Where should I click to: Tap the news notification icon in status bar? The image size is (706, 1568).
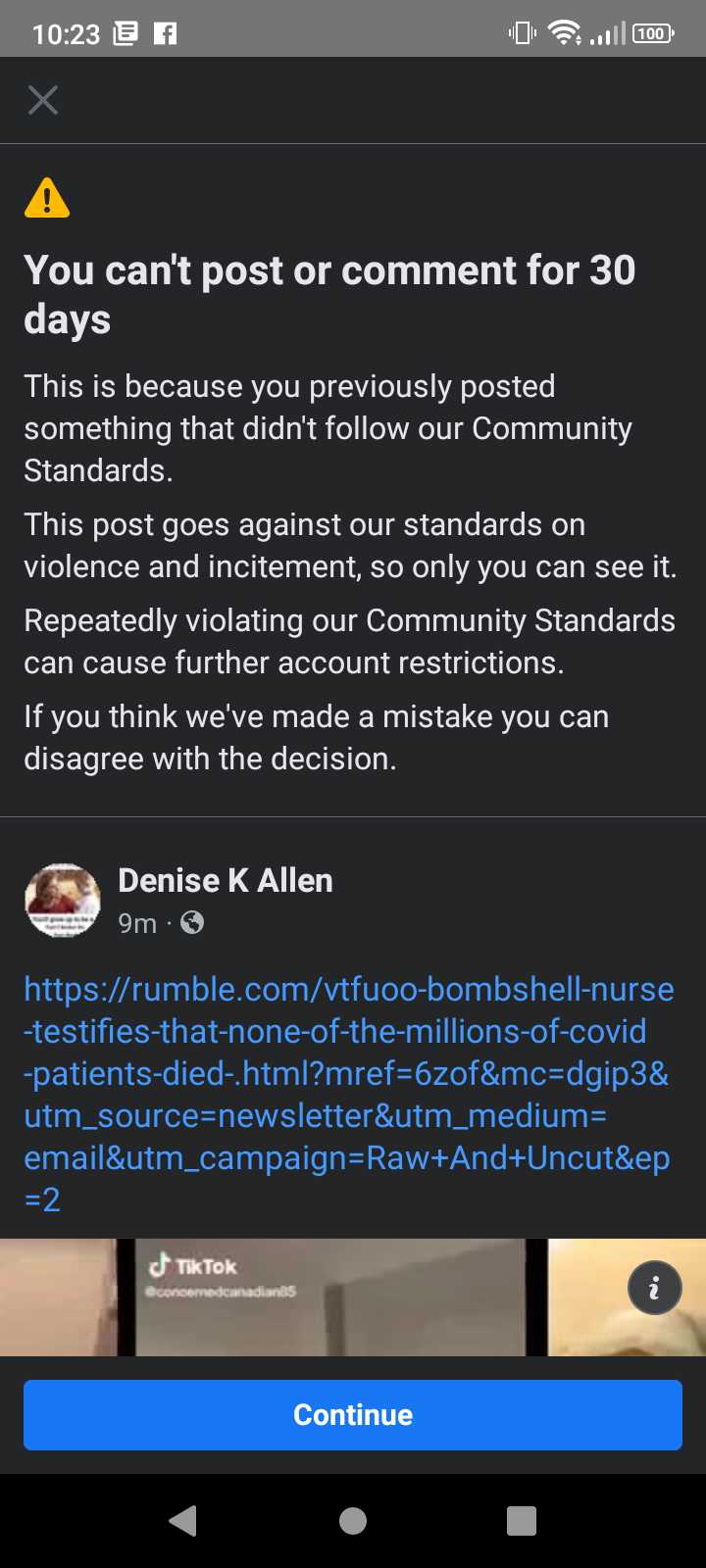(x=126, y=34)
